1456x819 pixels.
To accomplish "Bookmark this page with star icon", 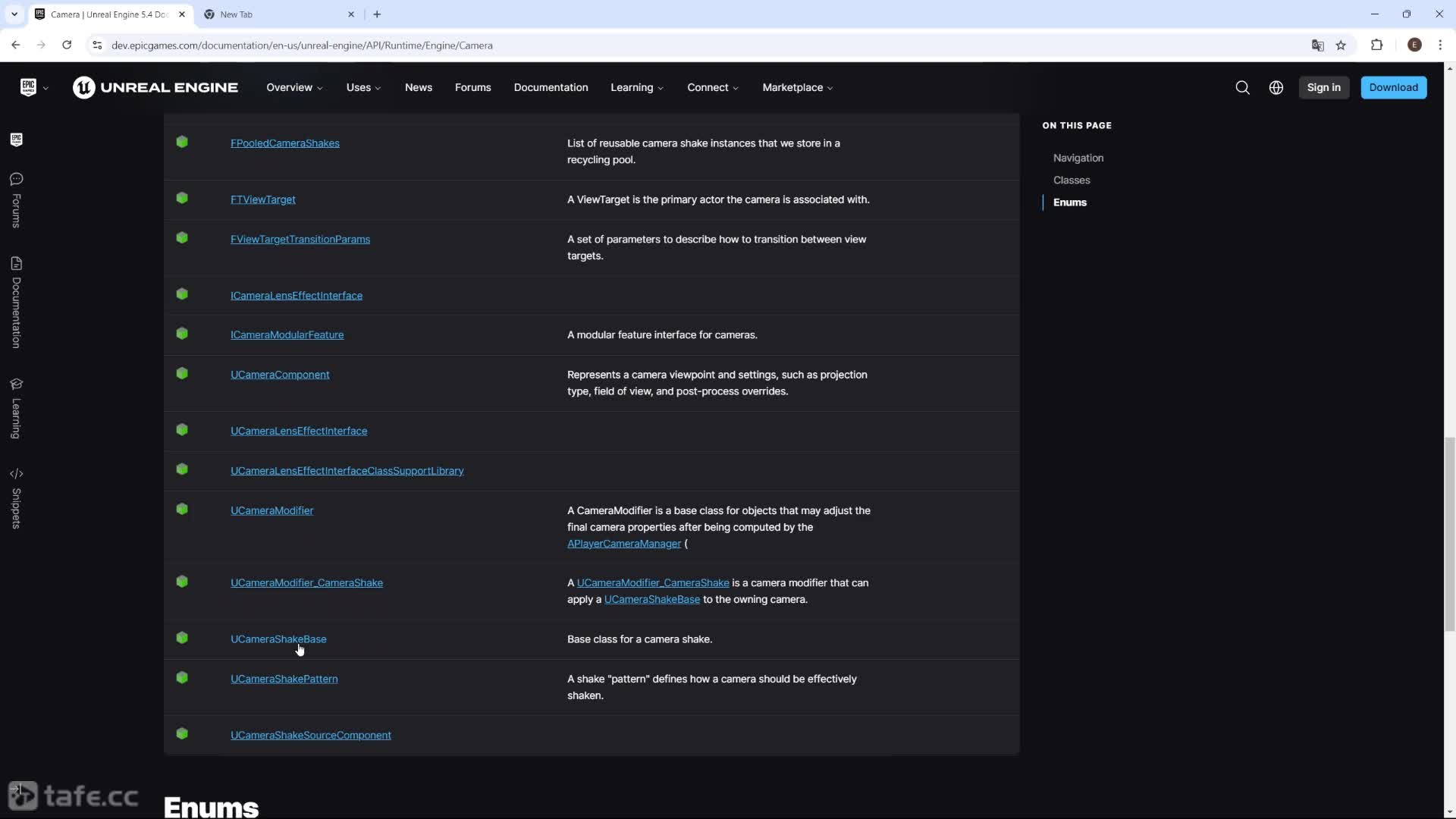I will 1341,45.
